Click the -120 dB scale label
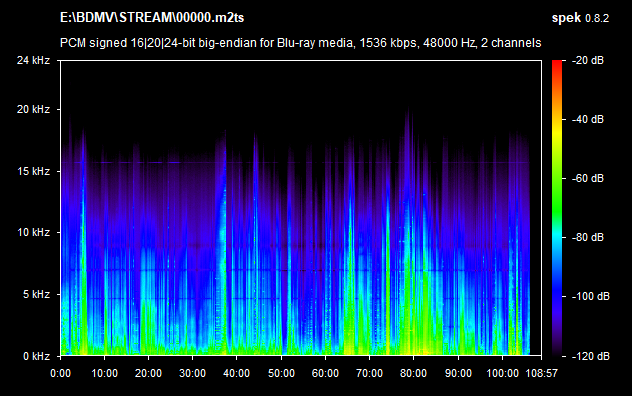 (590, 356)
